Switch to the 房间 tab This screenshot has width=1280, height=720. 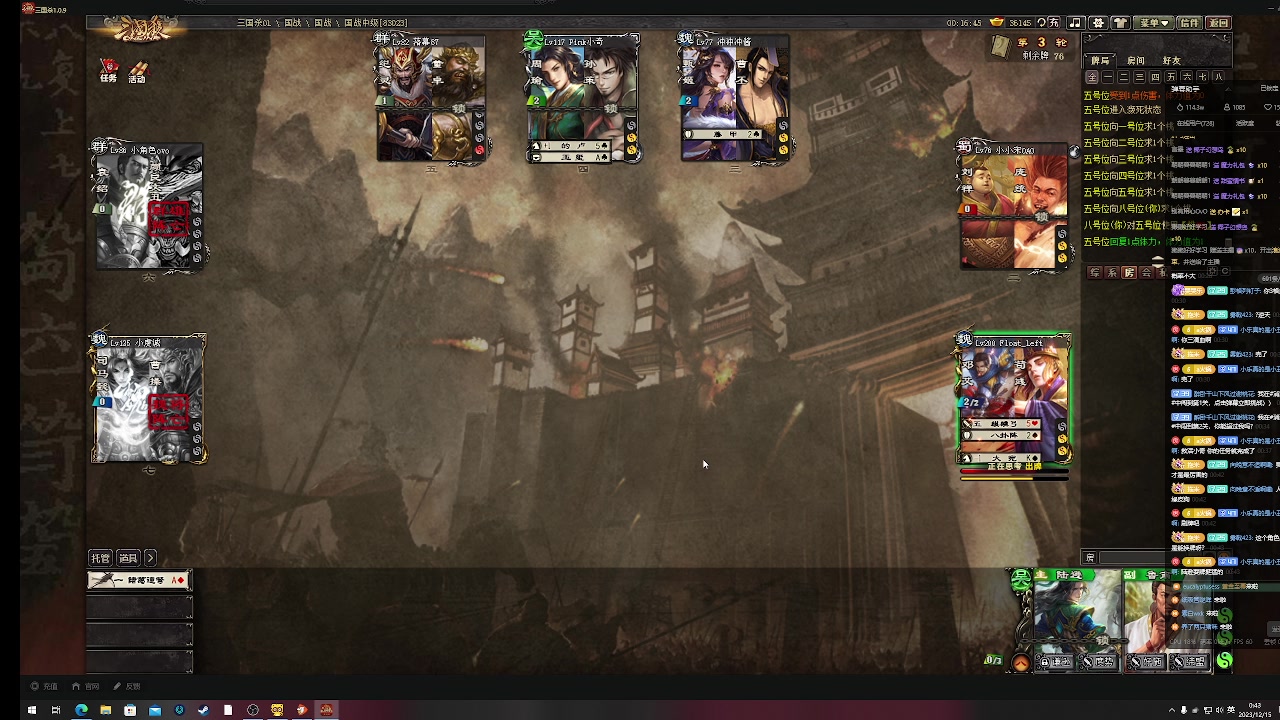click(1136, 60)
